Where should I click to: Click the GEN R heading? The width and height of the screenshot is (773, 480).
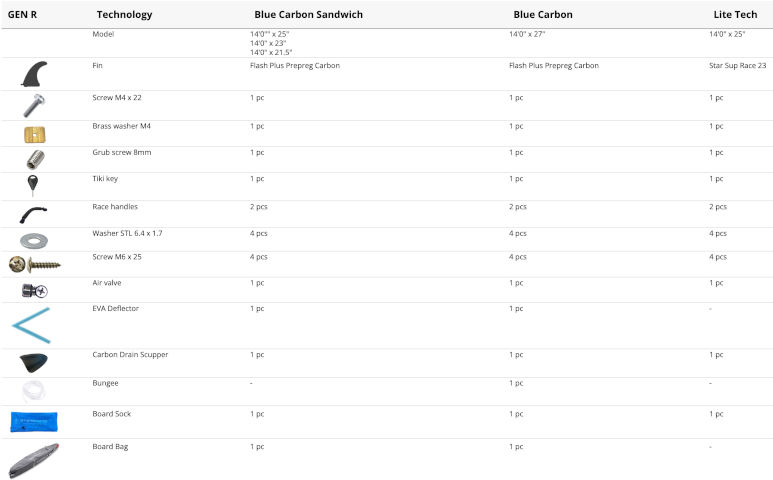[x=23, y=15]
